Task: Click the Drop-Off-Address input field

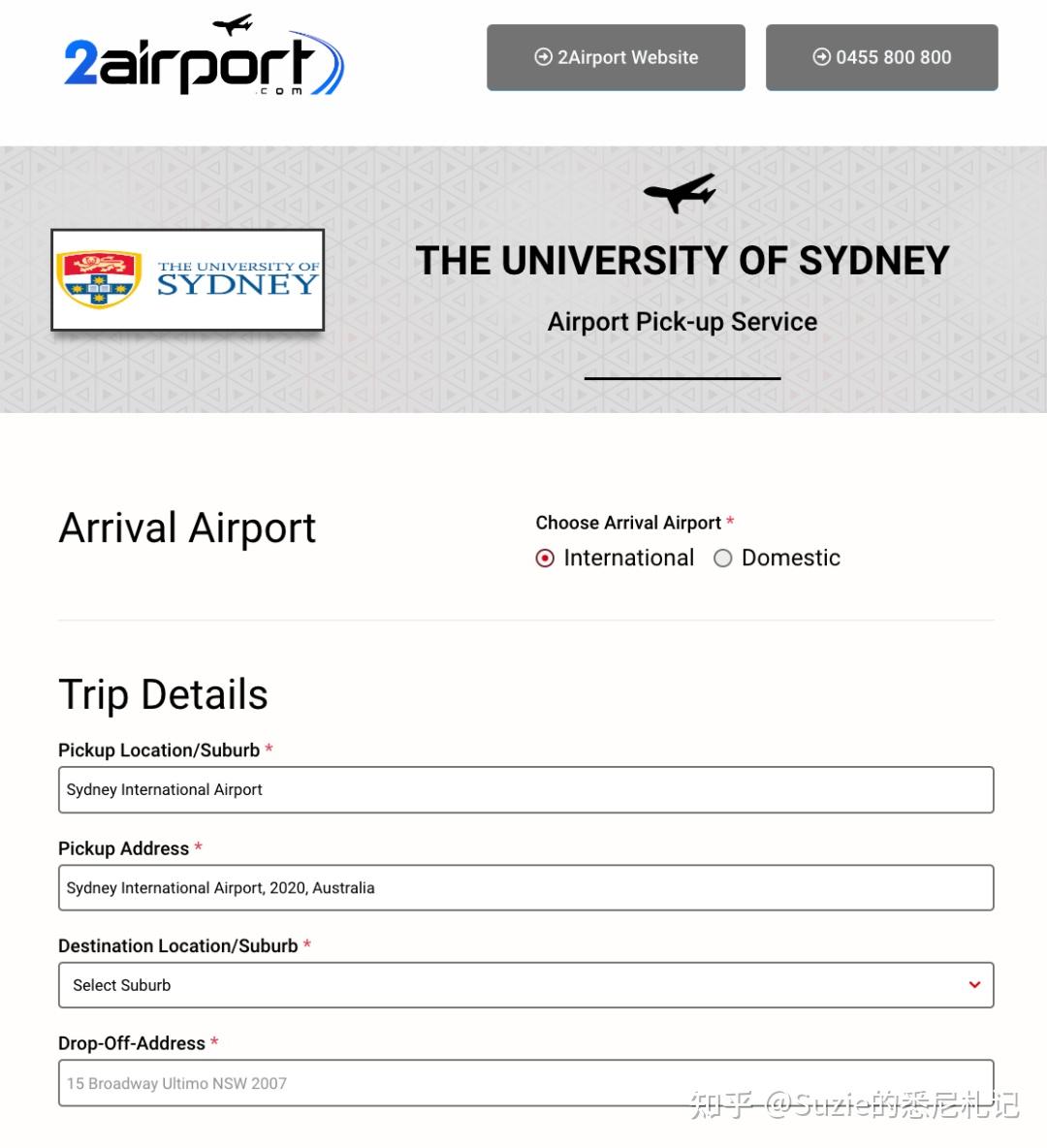Action: [x=525, y=1083]
